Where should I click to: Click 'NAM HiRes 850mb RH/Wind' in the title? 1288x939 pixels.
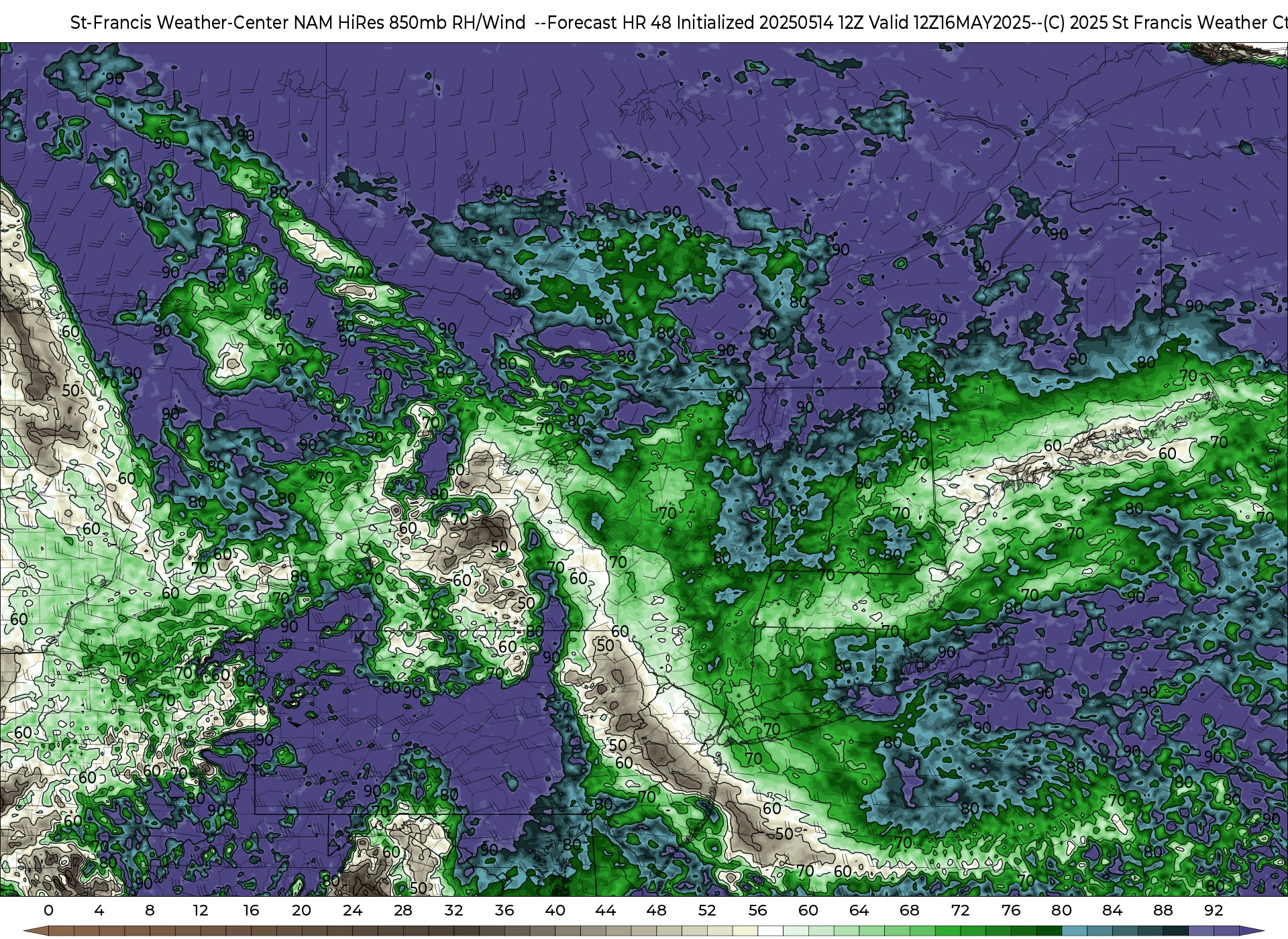click(410, 23)
